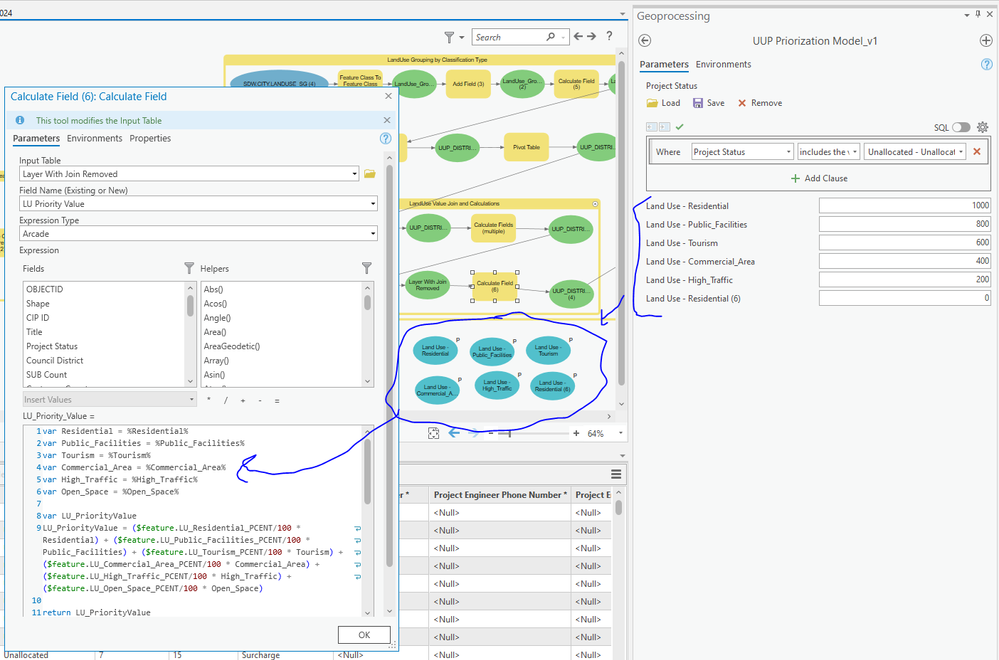The height and width of the screenshot is (660, 999).
Task: Open the Insert Values dropdown
Action: [191, 399]
